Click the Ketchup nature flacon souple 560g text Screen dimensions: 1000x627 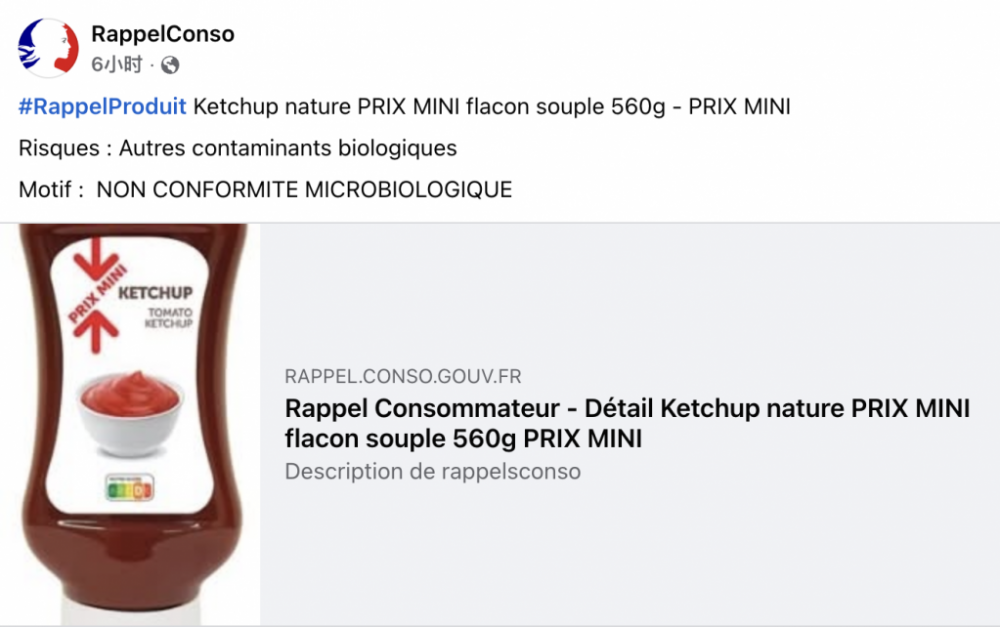pyautogui.click(x=491, y=107)
